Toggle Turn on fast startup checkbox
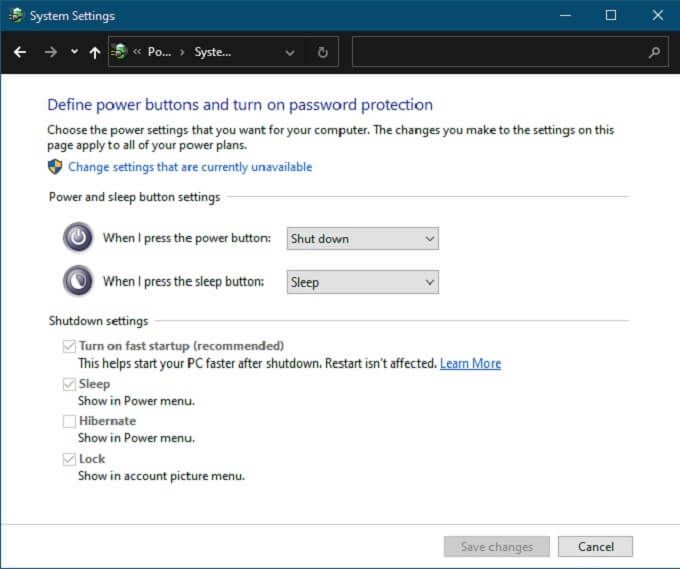The width and height of the screenshot is (680, 569). coord(69,346)
